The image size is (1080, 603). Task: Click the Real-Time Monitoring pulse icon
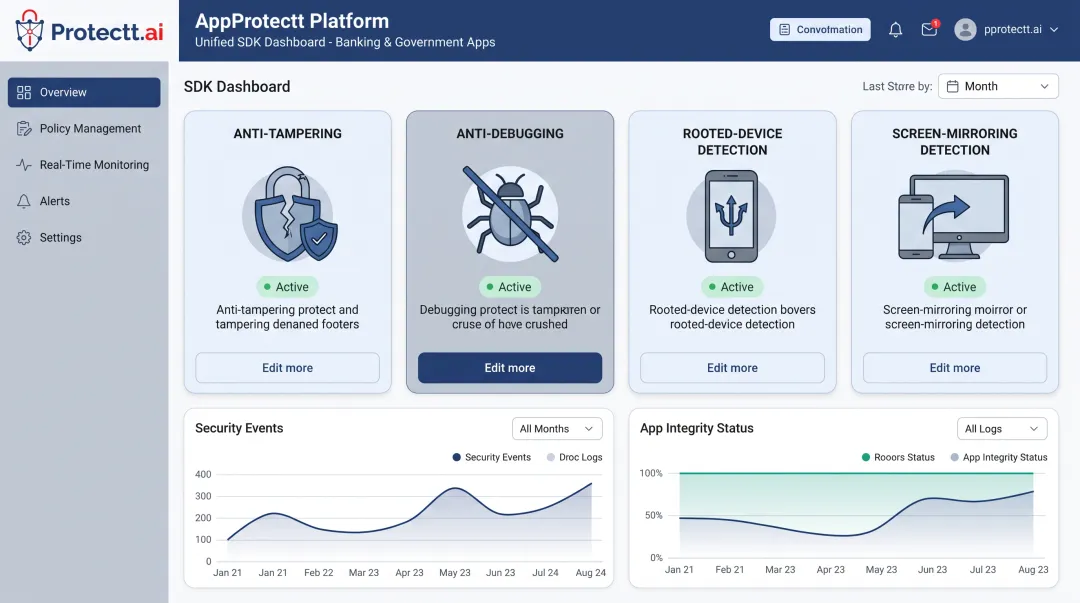[24, 165]
